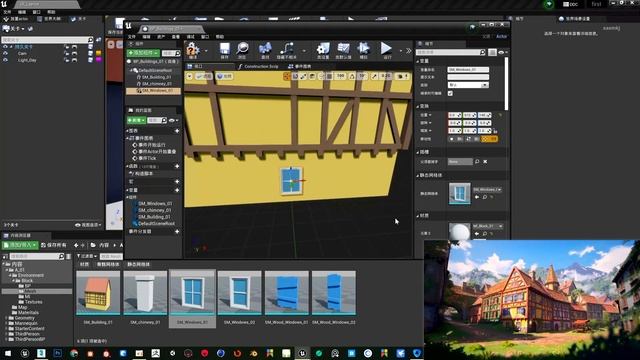Open the category dropdown in variable details
Viewport: 640px width, 360px height.
click(x=468, y=85)
